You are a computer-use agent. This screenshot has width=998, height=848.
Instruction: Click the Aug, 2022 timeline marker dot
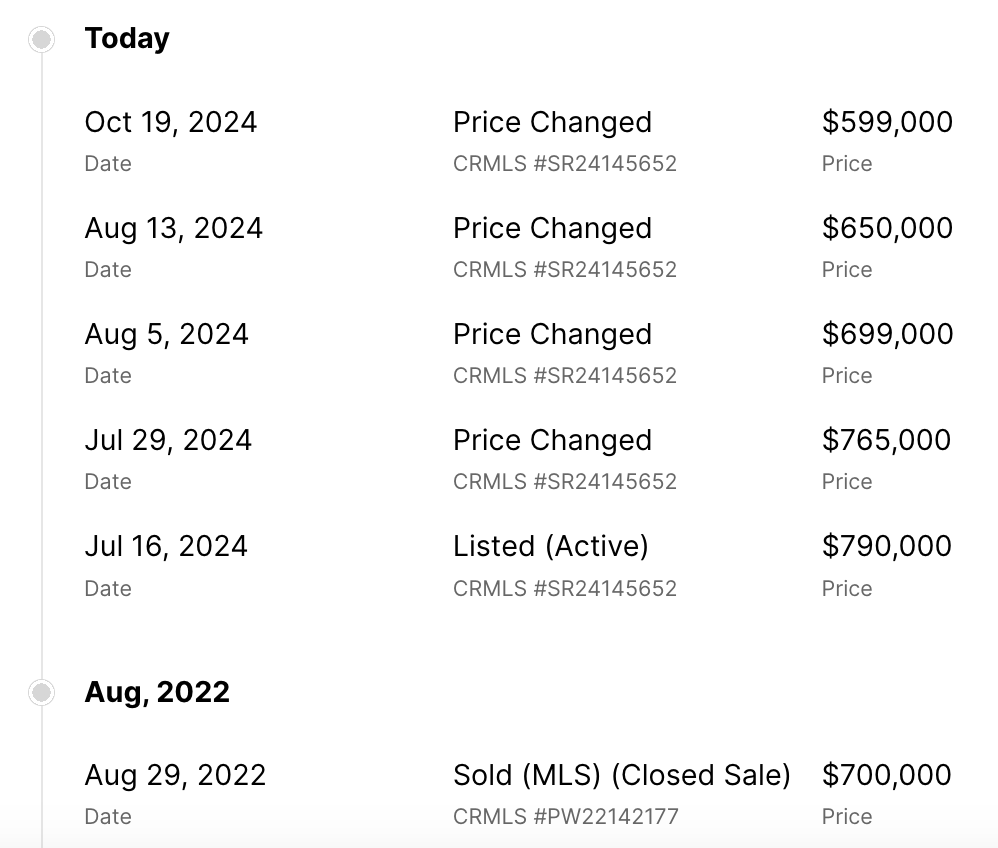(x=41, y=692)
